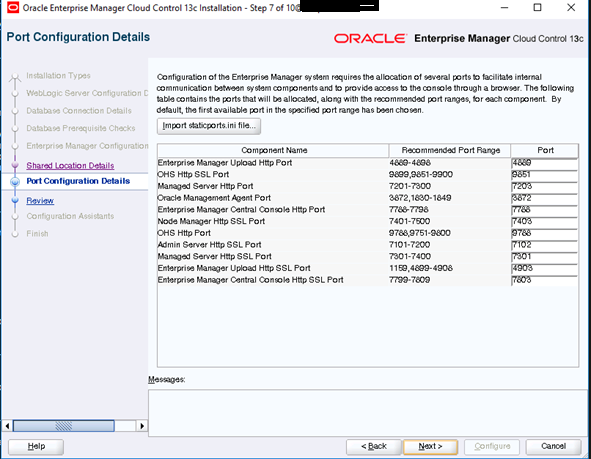Edit Upload Http SSL Port value 4903

click(x=544, y=268)
